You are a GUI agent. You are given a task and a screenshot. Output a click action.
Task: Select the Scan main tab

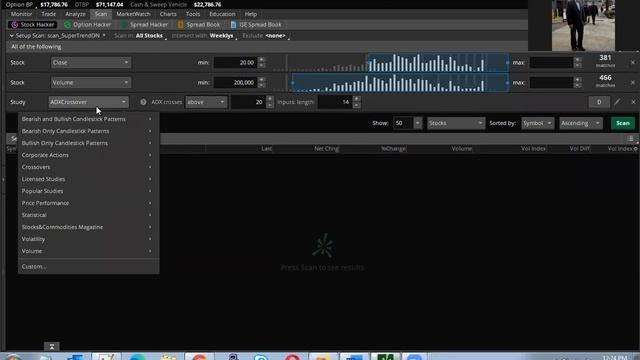[x=100, y=14]
